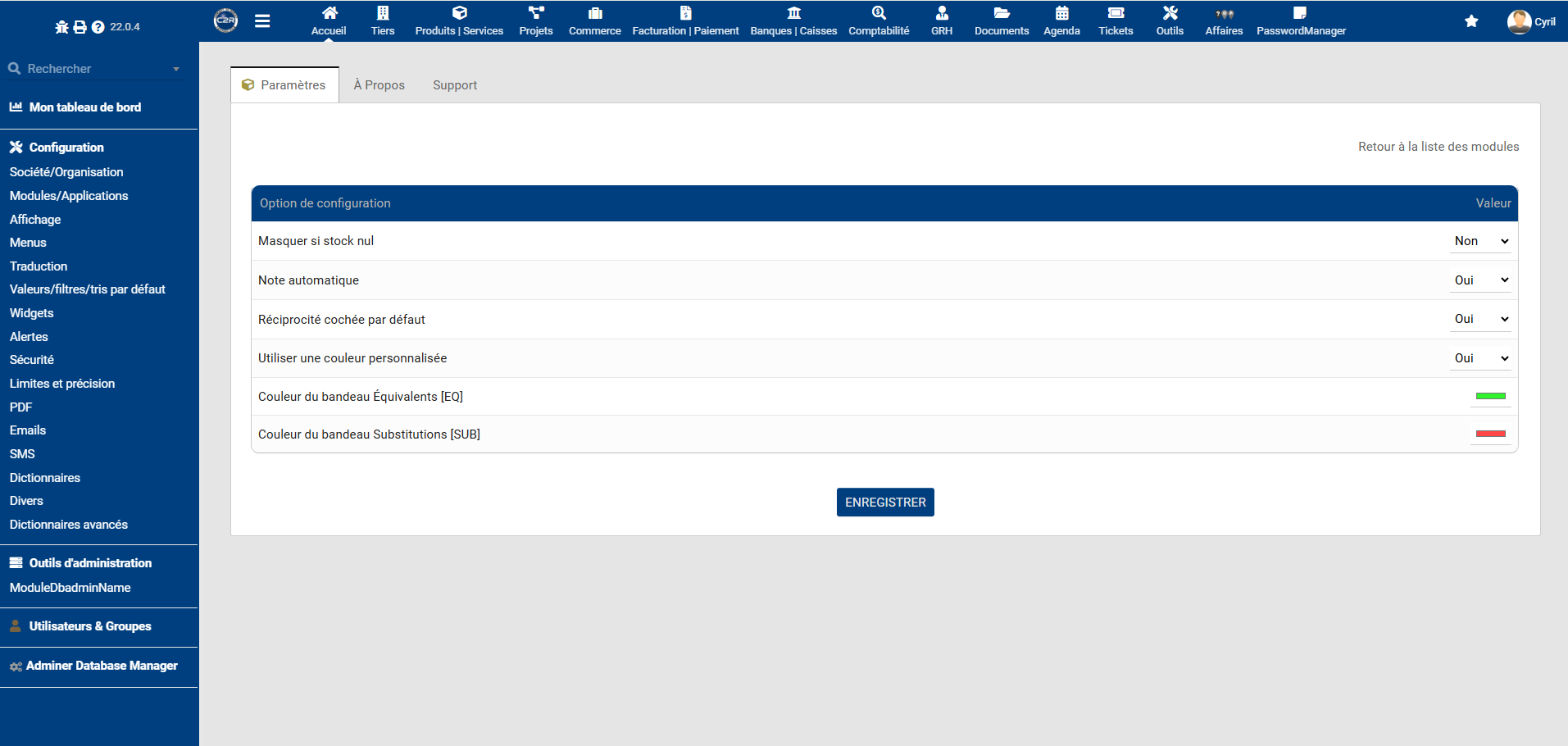Viewport: 1568px width, 746px height.
Task: Open the Configuration section heading
Action: pyautogui.click(x=66, y=148)
